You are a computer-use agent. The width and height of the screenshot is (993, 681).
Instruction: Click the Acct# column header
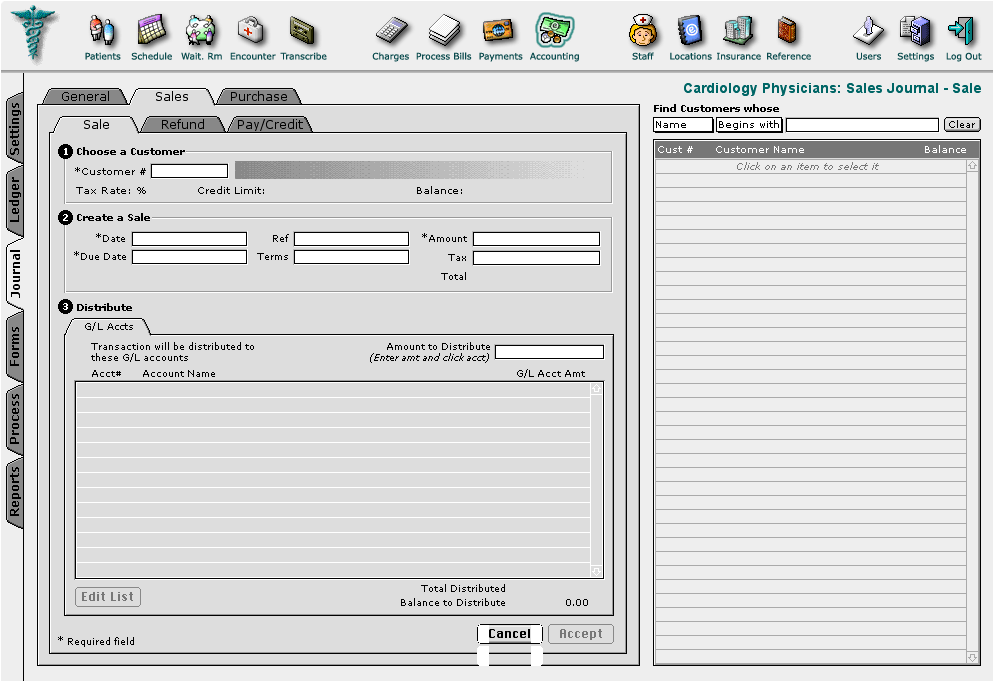point(106,374)
